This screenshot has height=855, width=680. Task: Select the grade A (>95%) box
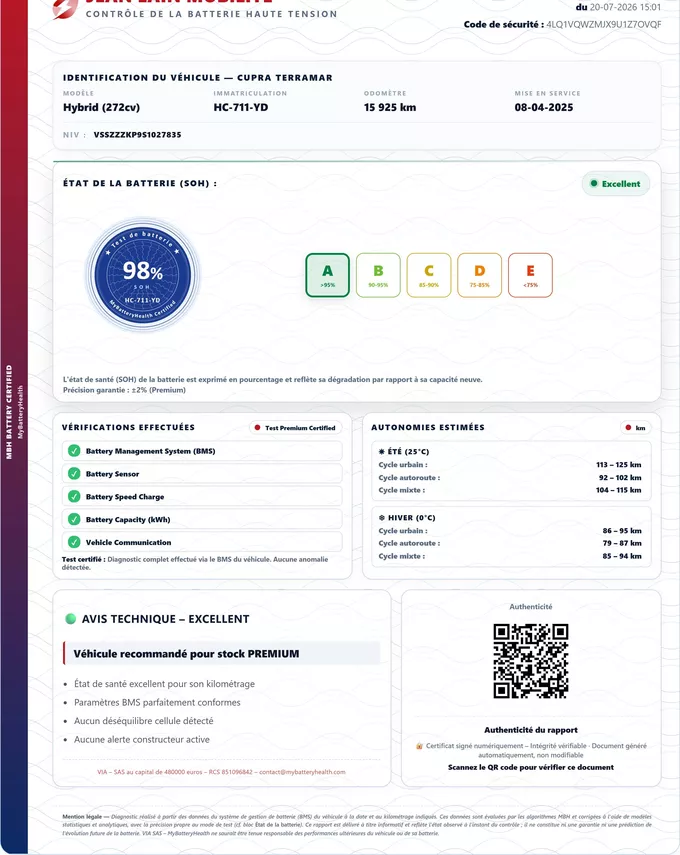click(x=328, y=275)
